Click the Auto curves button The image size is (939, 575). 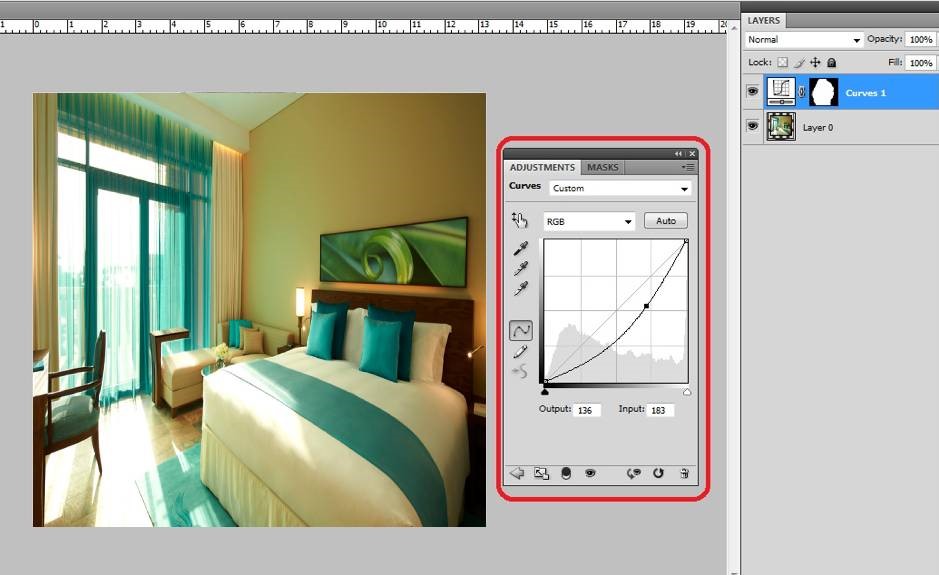[x=666, y=221]
